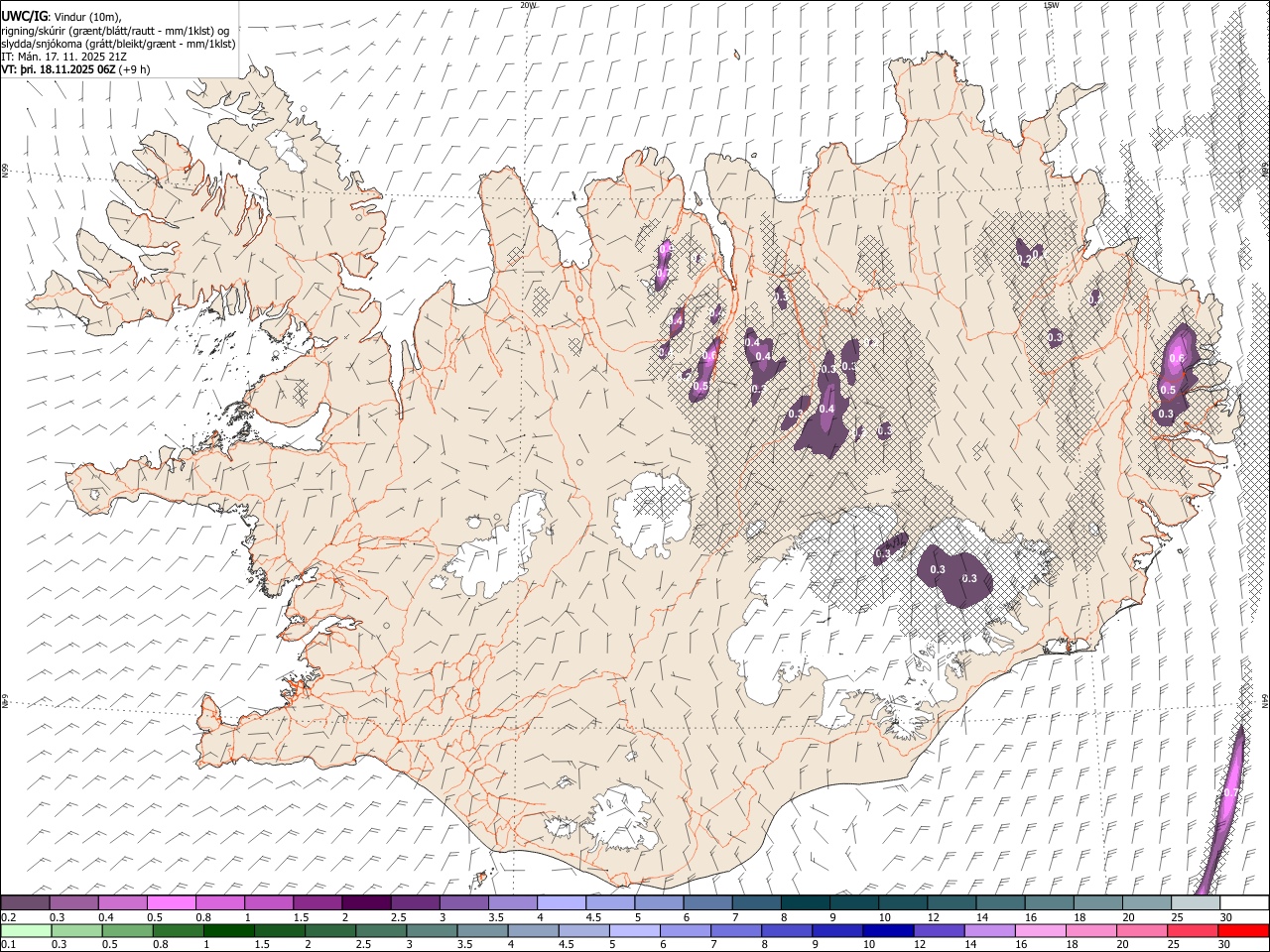Click the 15W longitude label at top
The width and height of the screenshot is (1270, 952).
tap(1051, 5)
